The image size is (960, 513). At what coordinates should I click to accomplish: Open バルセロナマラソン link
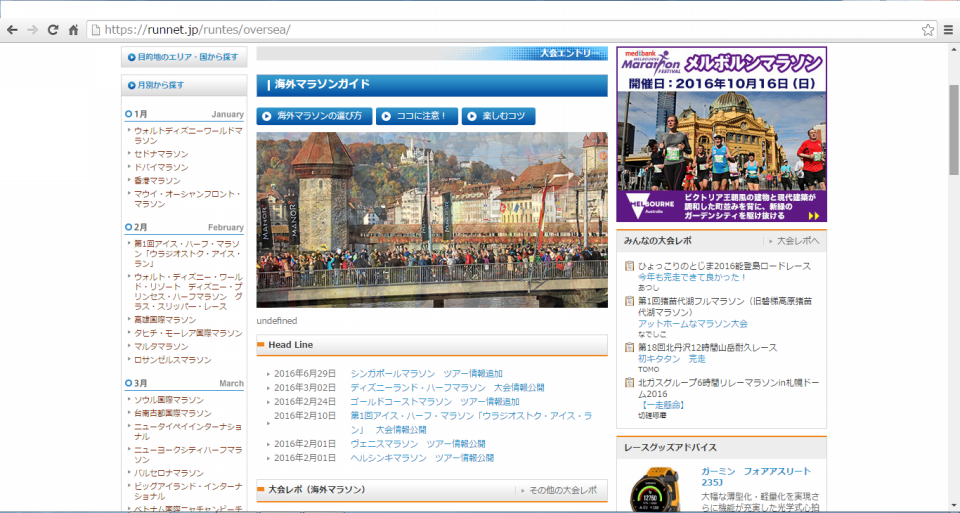point(169,473)
